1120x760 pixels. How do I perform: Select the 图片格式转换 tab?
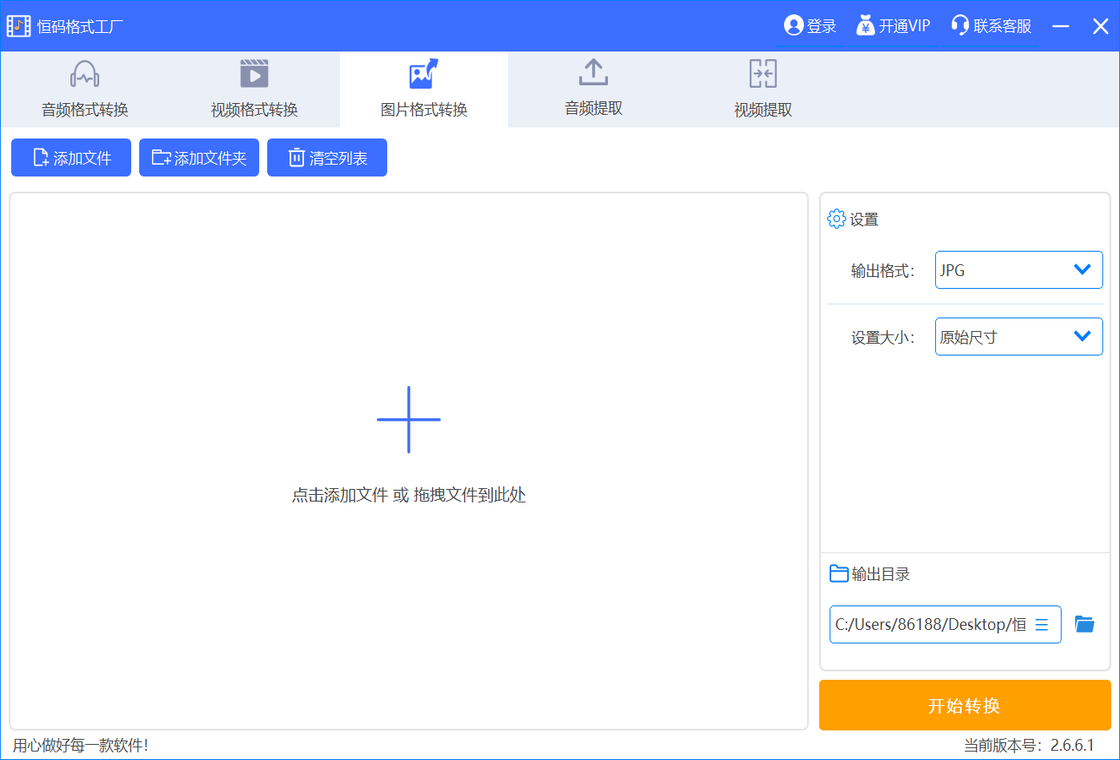pyautogui.click(x=424, y=109)
